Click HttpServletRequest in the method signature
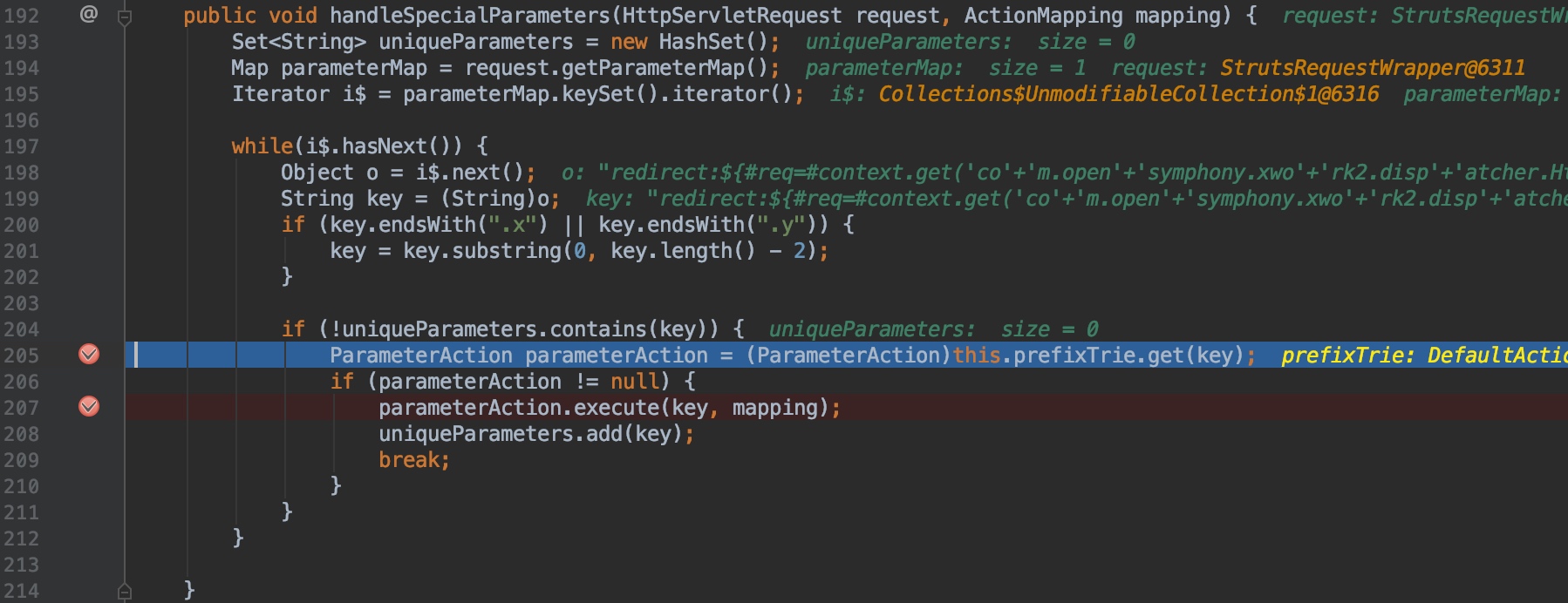 pos(733,16)
